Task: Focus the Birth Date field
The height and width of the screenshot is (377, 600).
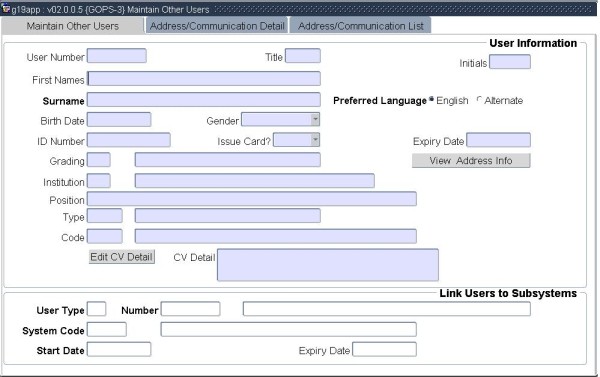Action: 119,119
